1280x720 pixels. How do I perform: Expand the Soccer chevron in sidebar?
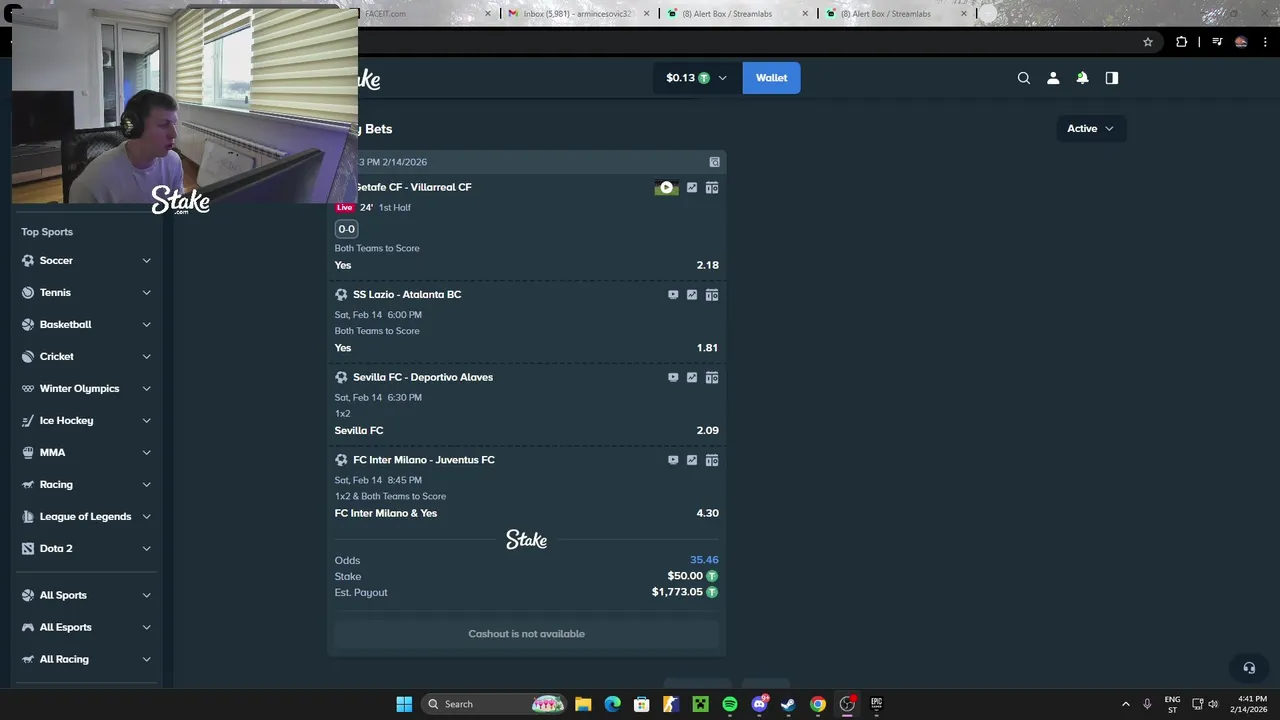146,261
